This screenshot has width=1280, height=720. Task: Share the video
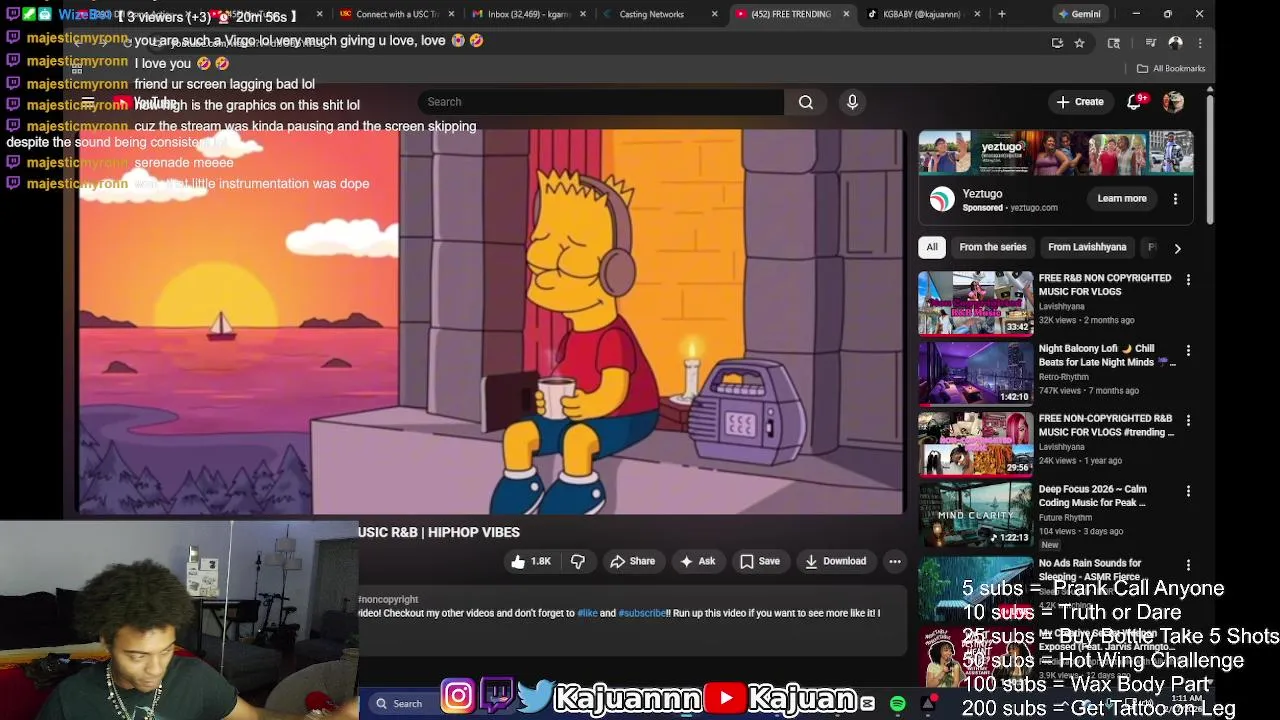(632, 562)
